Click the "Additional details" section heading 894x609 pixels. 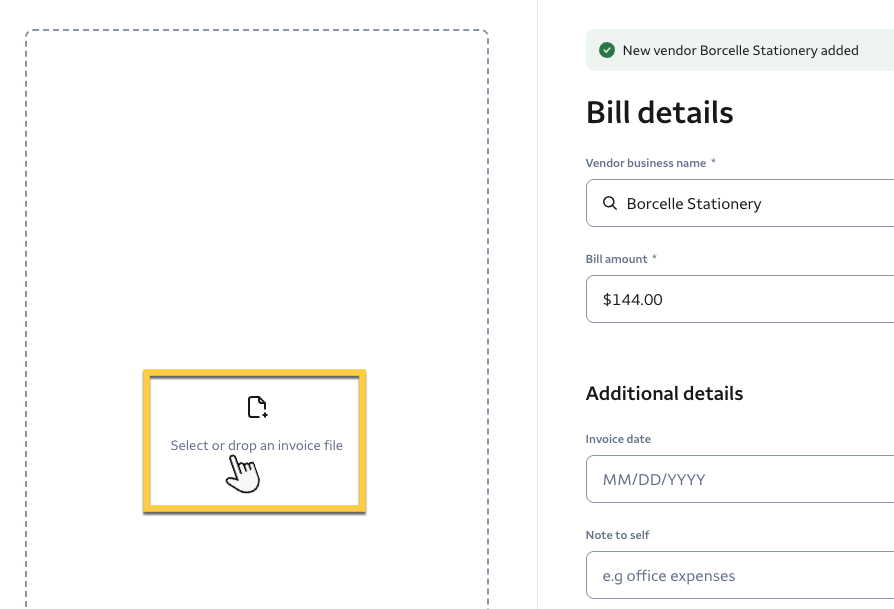[664, 393]
